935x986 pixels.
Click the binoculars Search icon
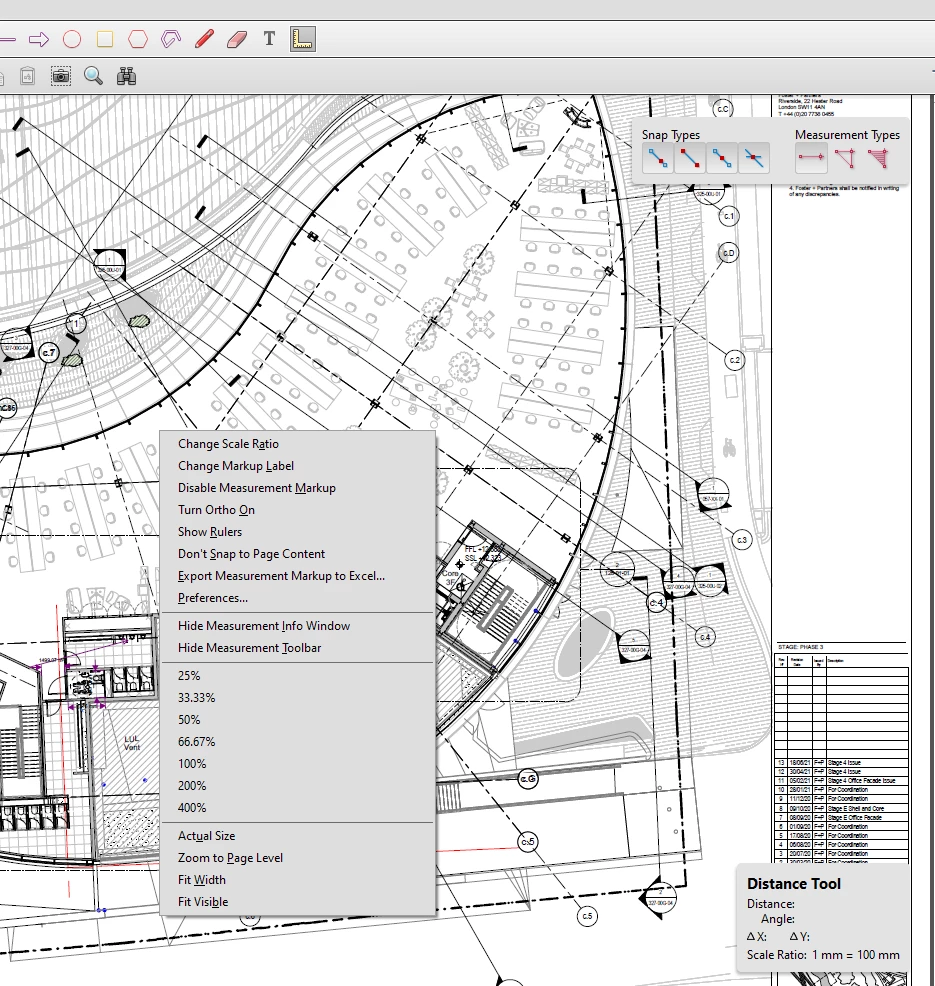click(x=126, y=76)
